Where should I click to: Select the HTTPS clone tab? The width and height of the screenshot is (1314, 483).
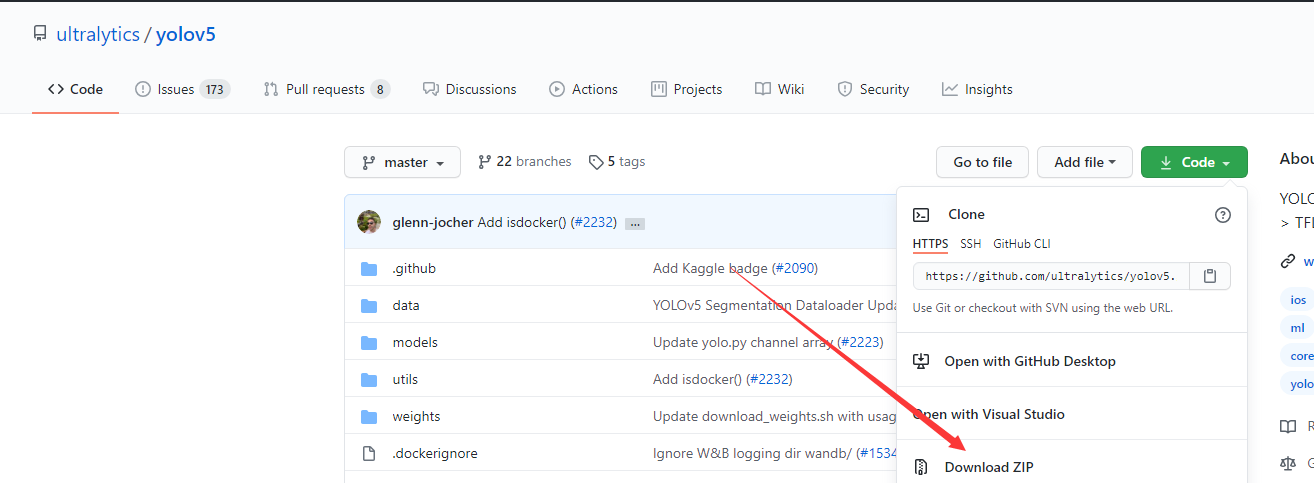(930, 243)
